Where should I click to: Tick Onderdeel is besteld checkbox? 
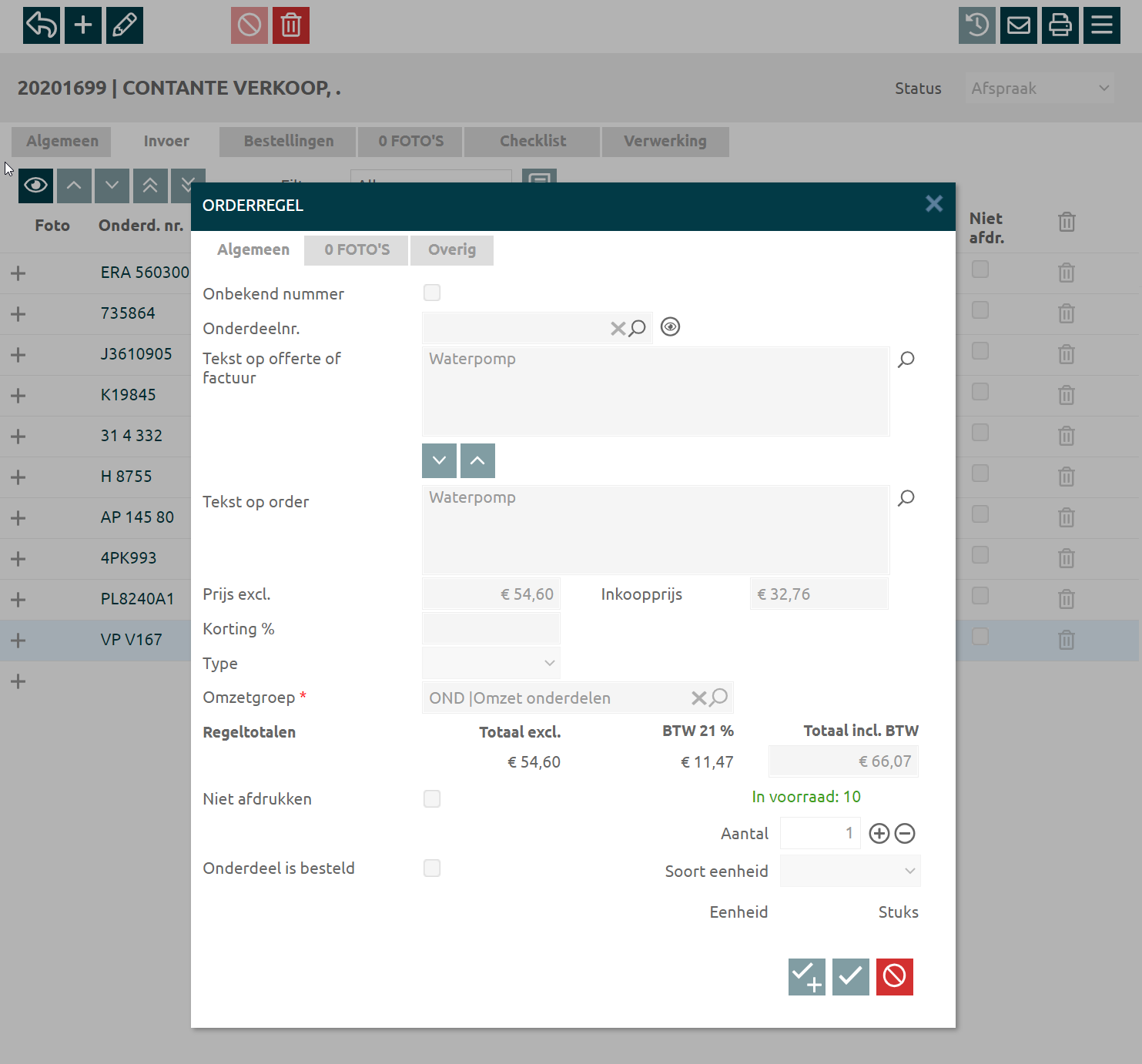[432, 868]
